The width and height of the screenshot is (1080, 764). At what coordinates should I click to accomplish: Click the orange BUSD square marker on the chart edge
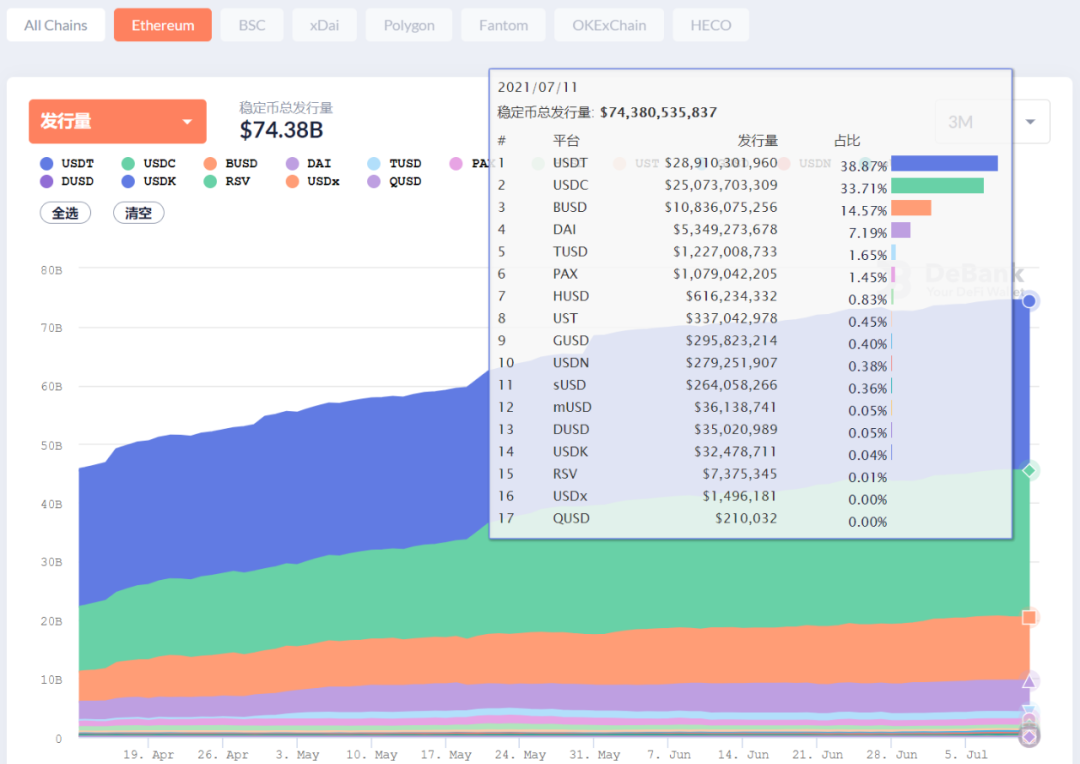[x=1029, y=617]
